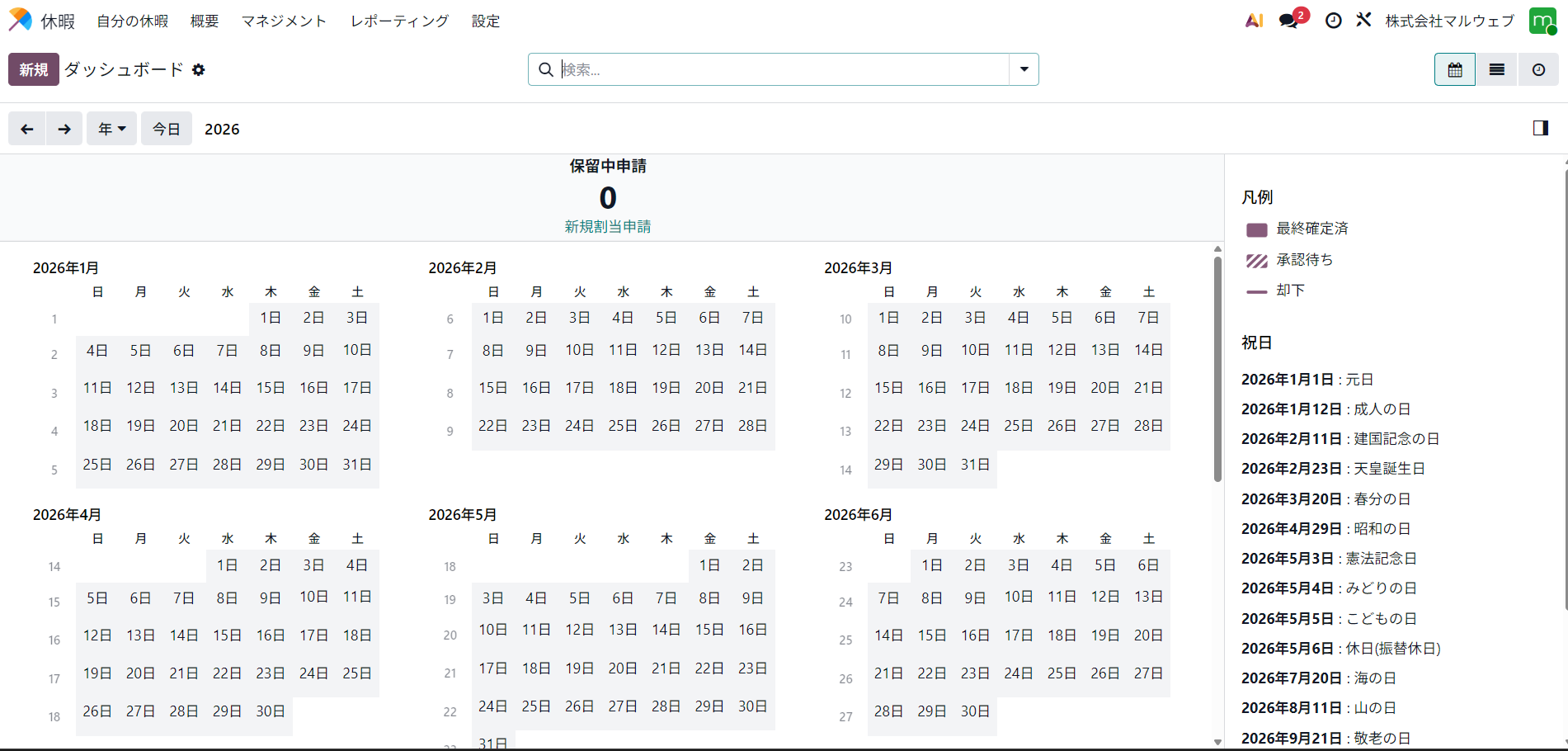The image size is (1568, 751).
Task: Open 設定 menu
Action: tap(486, 21)
